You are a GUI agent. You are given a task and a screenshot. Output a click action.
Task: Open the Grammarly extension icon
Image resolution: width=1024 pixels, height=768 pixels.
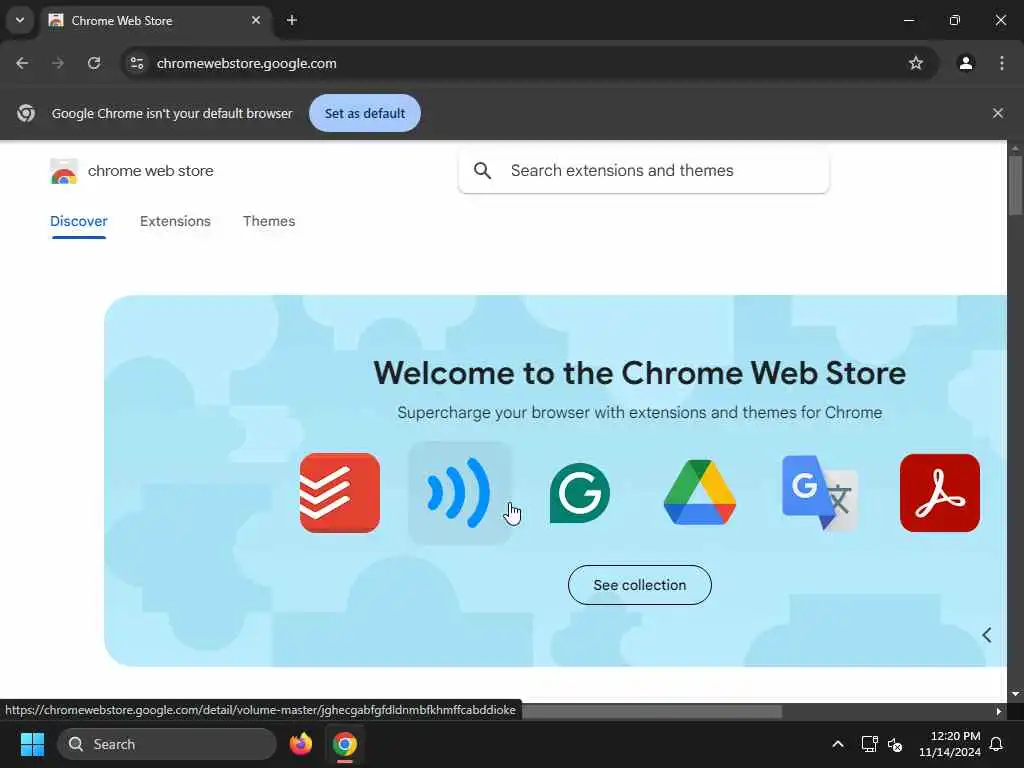(580, 493)
